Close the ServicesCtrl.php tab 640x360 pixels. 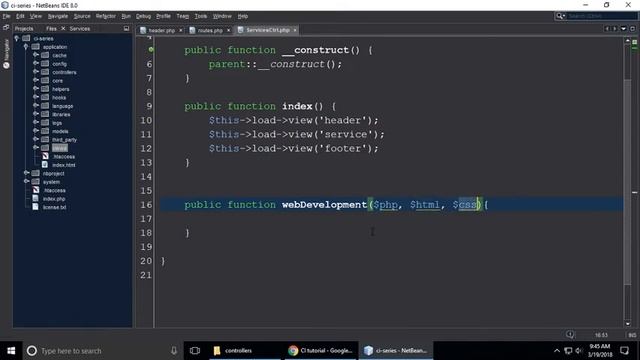(295, 30)
